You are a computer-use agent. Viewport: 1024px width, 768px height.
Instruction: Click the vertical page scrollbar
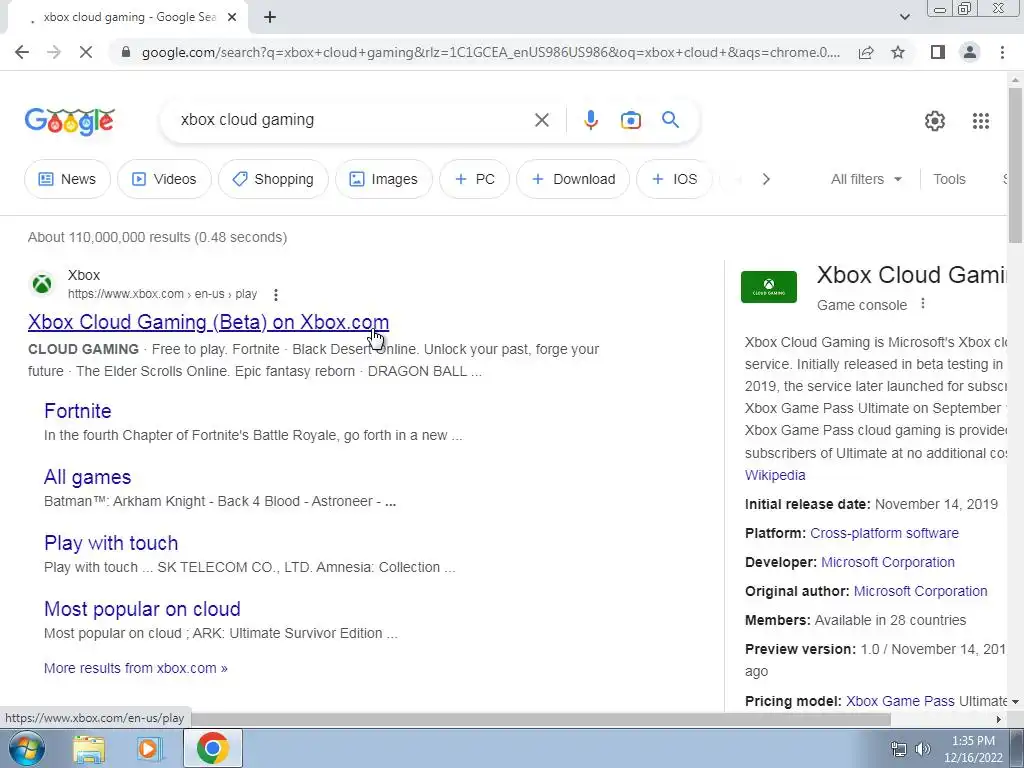[1015, 163]
